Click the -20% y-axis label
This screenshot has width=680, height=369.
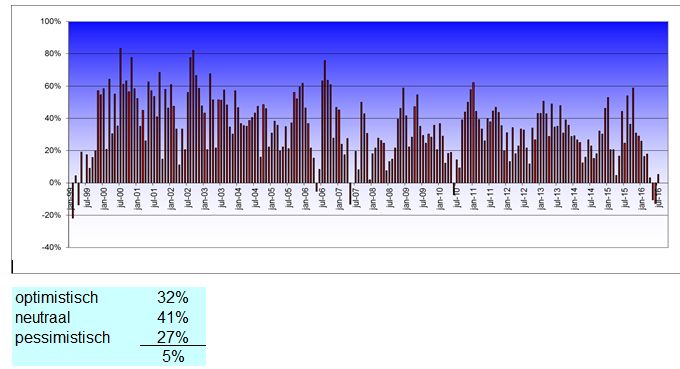click(52, 215)
